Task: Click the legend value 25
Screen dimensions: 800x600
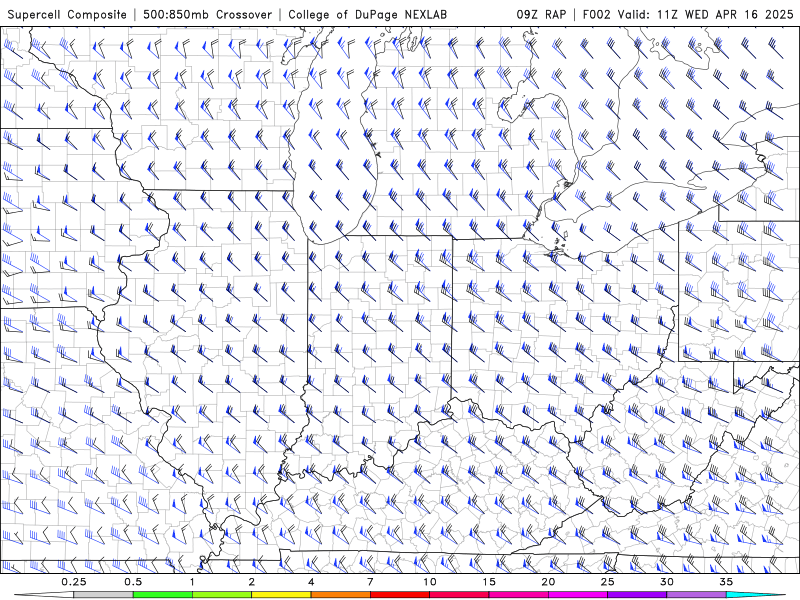Action: (607, 582)
